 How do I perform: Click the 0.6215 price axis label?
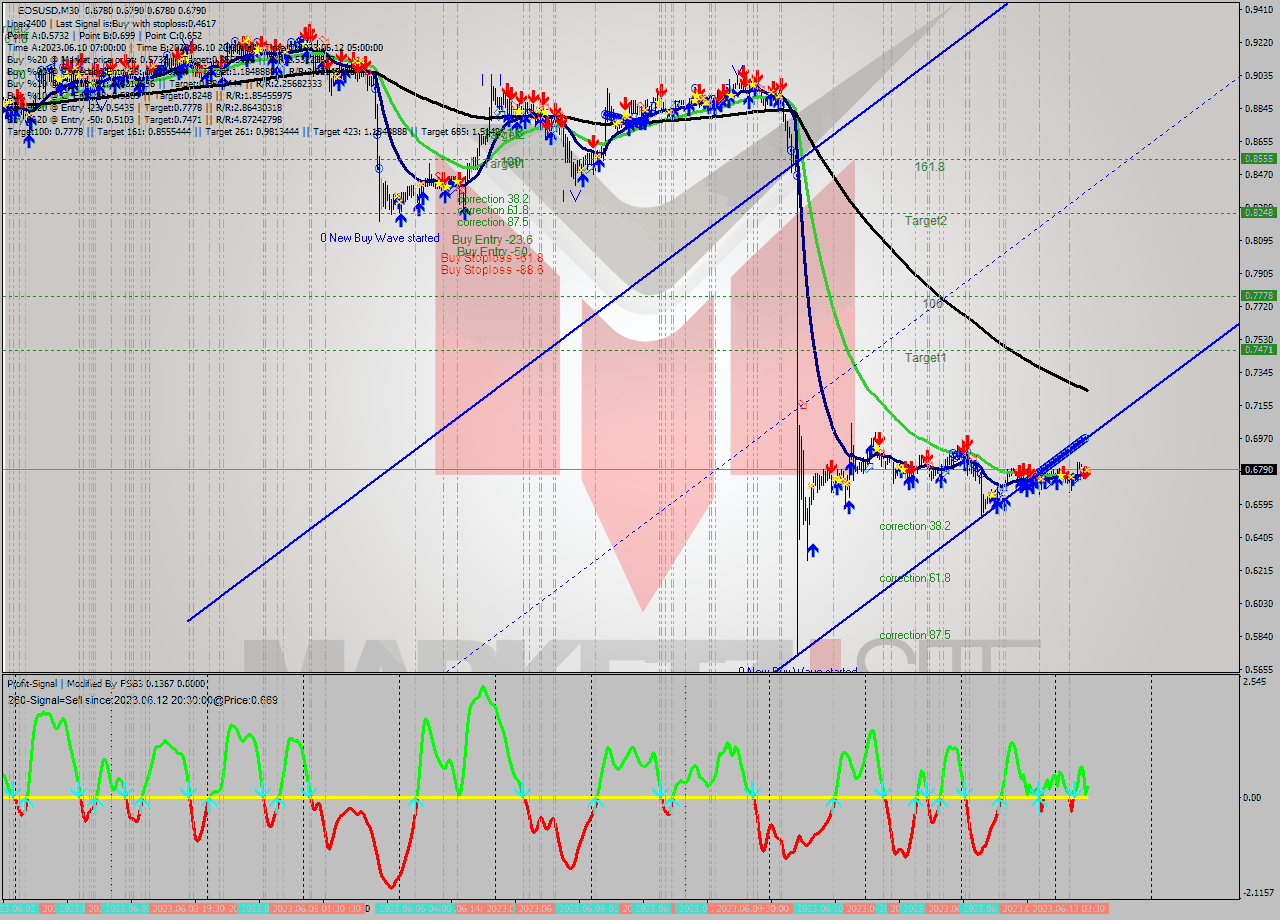click(x=1258, y=570)
